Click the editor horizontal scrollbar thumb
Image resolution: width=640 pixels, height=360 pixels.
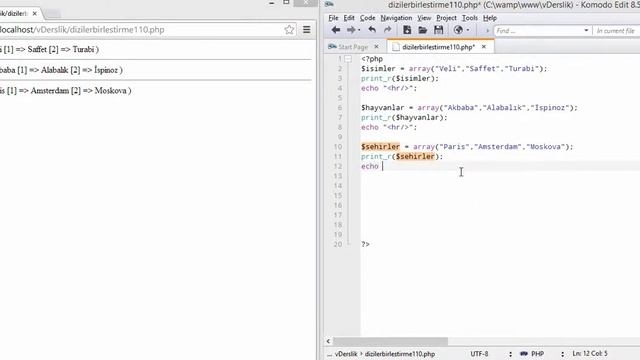tap(390, 341)
